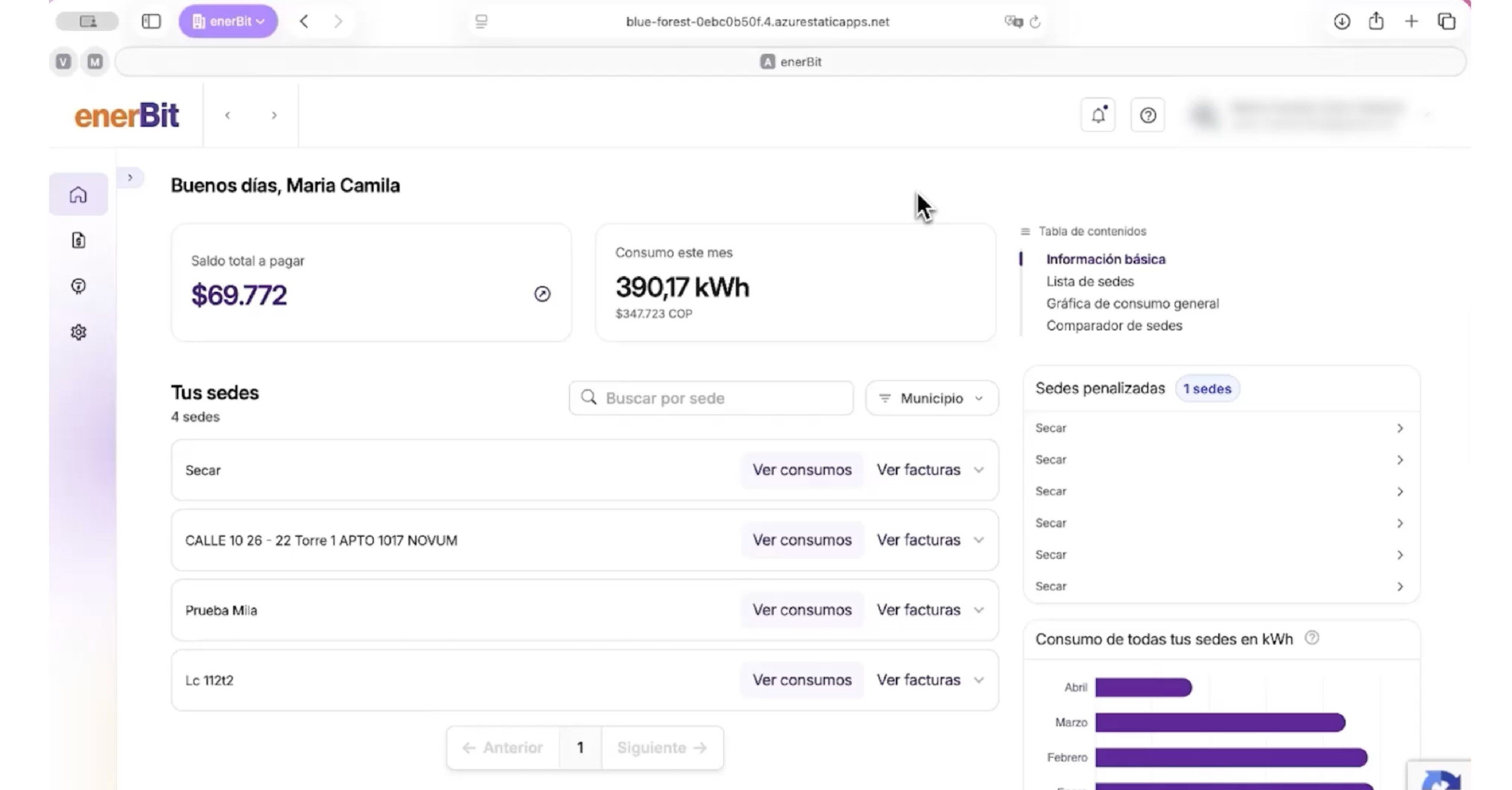The width and height of the screenshot is (1512, 790).
Task: Go forward with the Safari forward button
Action: 338,22
